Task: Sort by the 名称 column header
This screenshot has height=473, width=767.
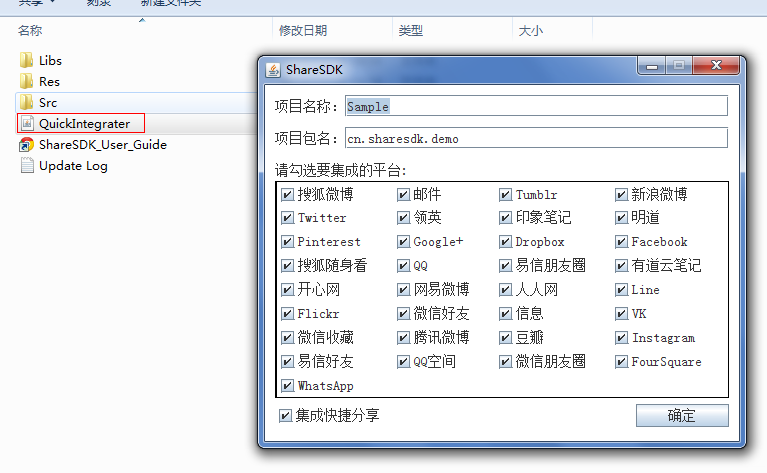Action: 30,30
